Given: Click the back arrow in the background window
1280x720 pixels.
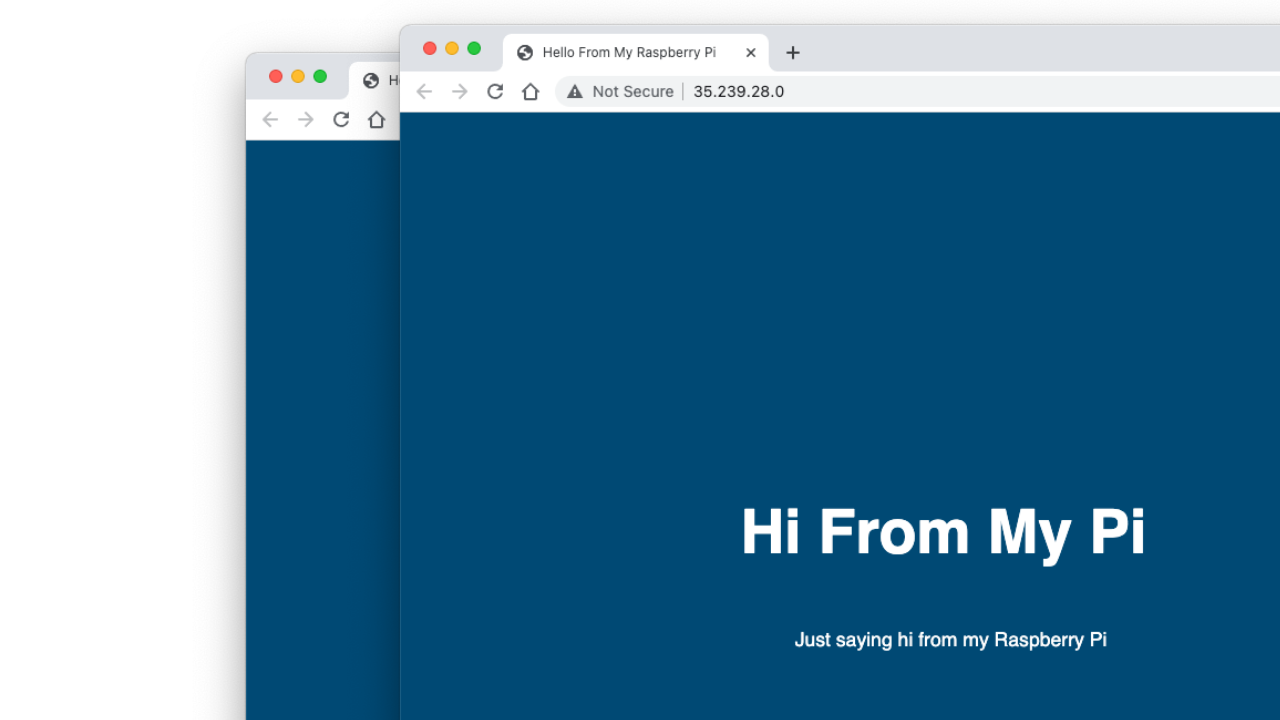Looking at the screenshot, I should coord(270,119).
